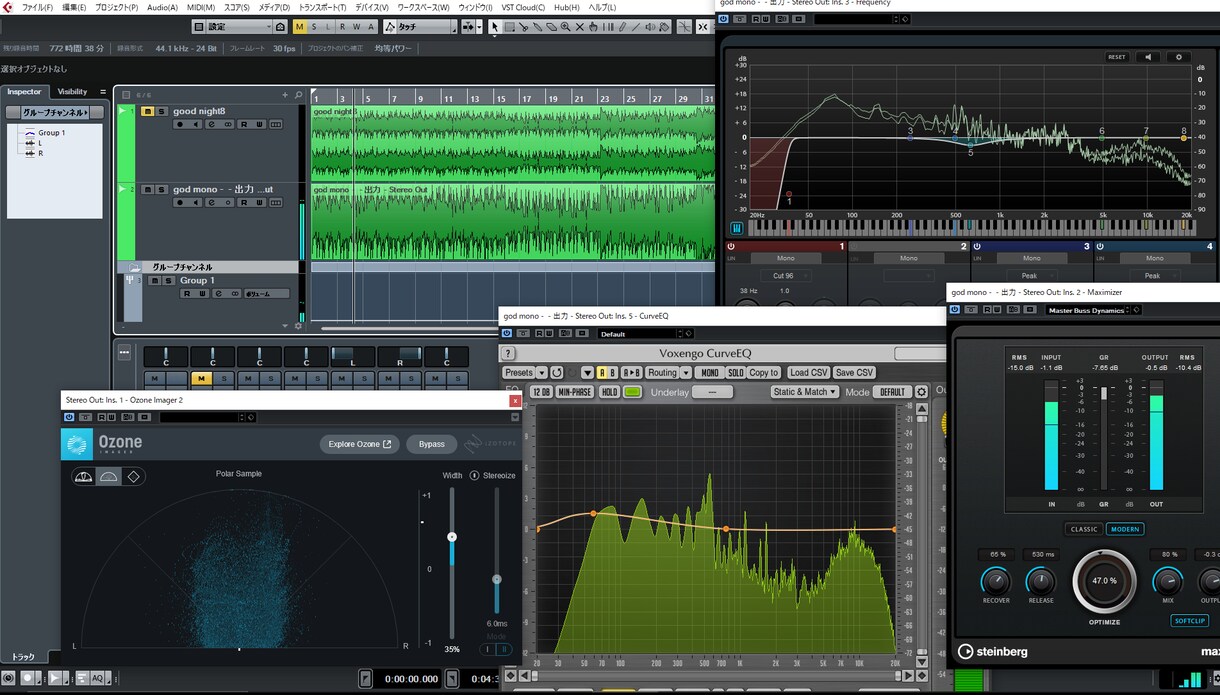Open the MIDI(M) menu

(x=200, y=7)
